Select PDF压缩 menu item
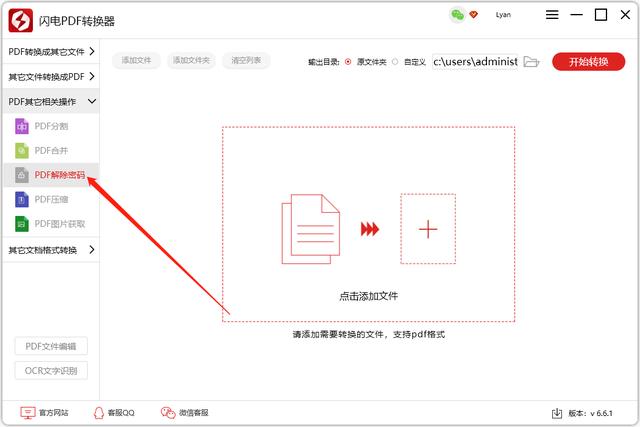 (51, 200)
